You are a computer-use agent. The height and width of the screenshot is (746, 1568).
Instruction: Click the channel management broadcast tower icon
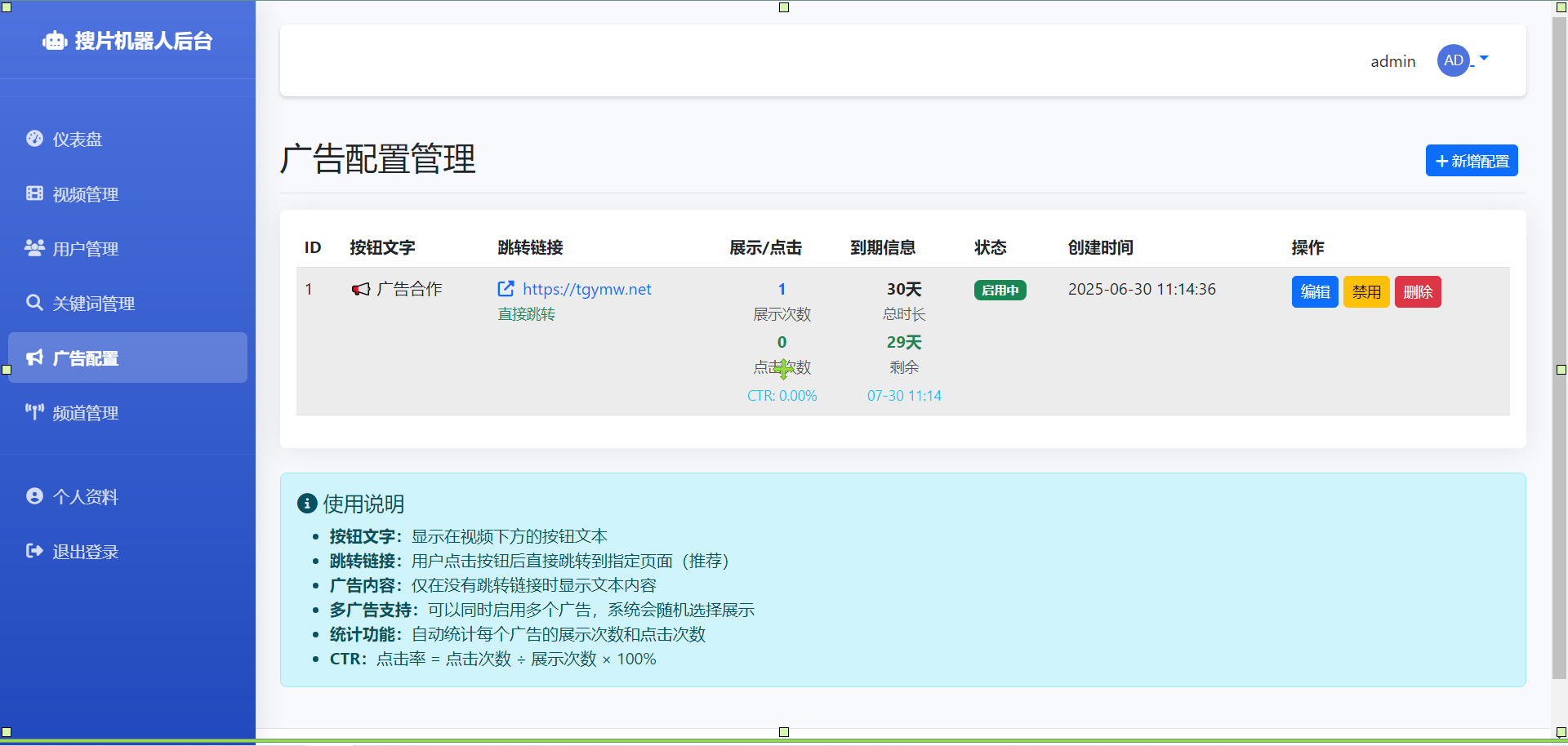click(34, 412)
